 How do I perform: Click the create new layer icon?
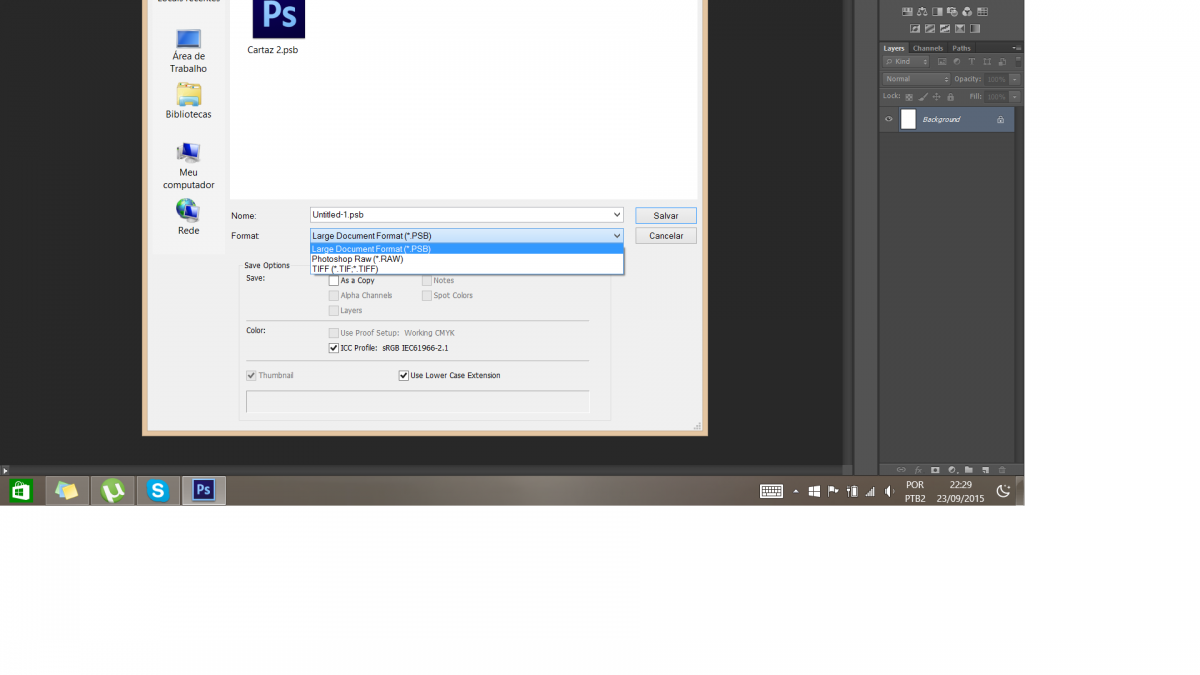(986, 470)
